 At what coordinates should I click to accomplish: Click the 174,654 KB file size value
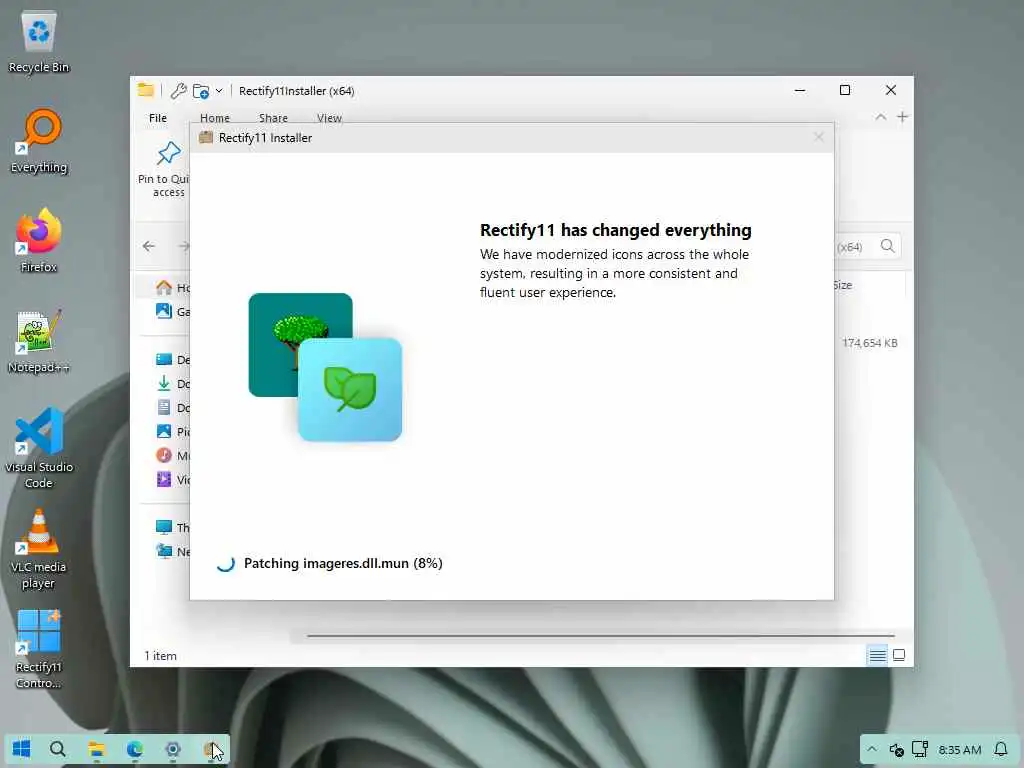click(869, 343)
